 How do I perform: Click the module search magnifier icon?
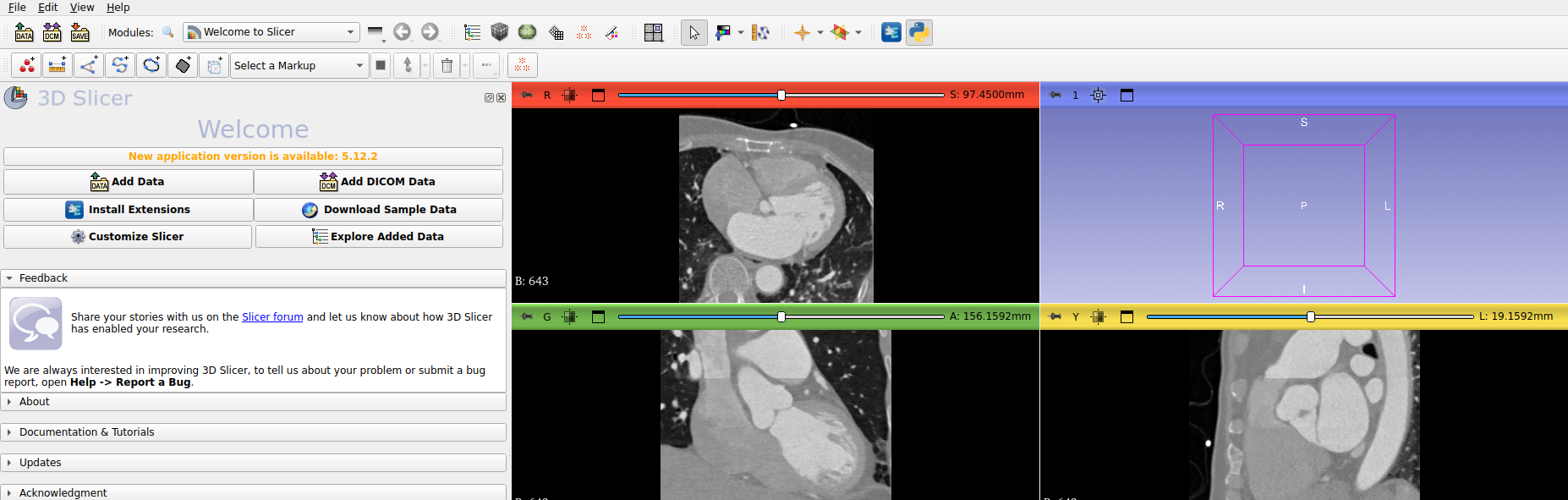click(x=168, y=32)
